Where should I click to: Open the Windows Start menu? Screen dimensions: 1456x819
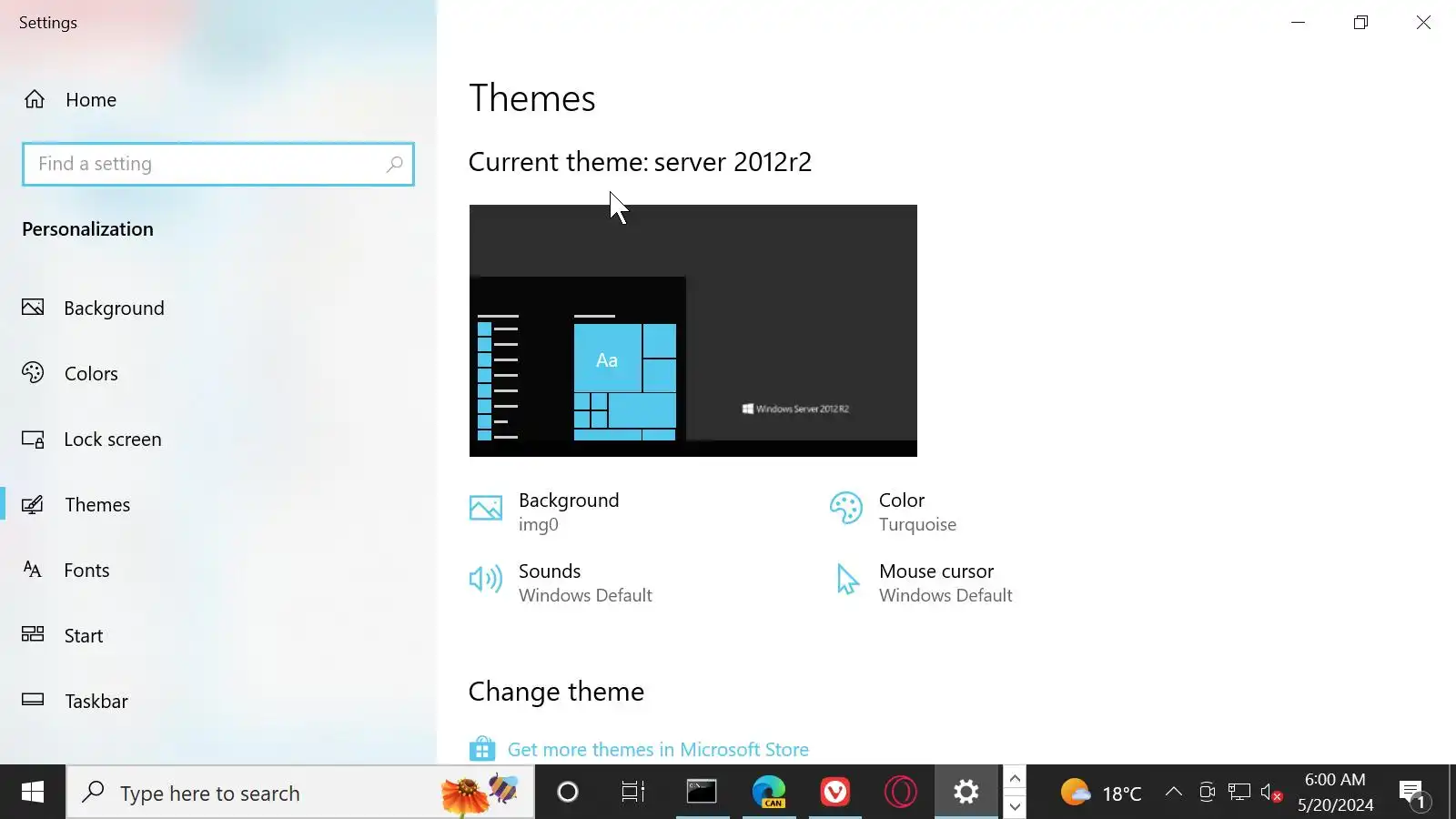click(33, 793)
